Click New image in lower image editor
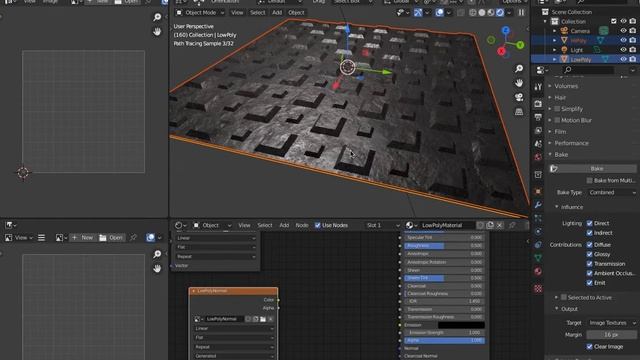Screen dimensions: 640x360 (83, 238)
